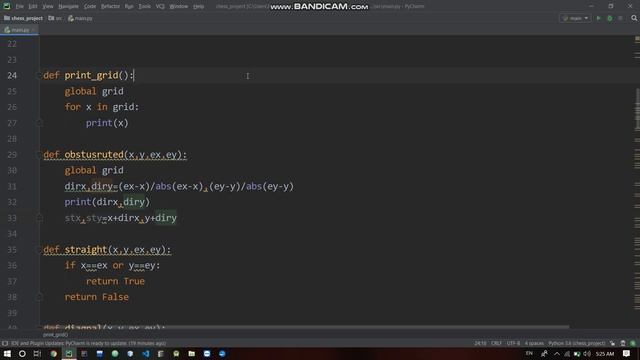
Task: Open the Windows notification center
Action: pos(626,354)
